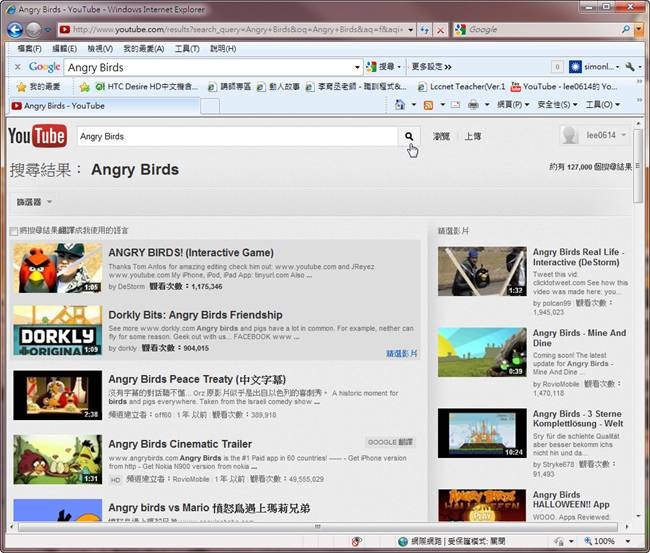This screenshot has width=650, height=553.
Task: Click the Google toolbar 搜尋 button
Action: 383,67
